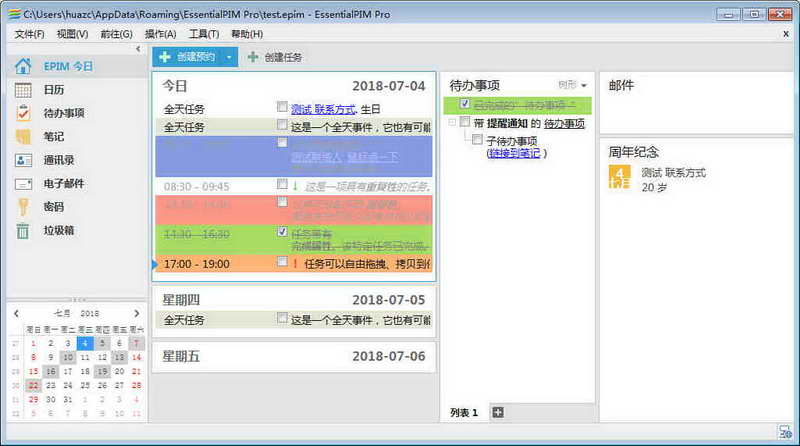This screenshot has width=800, height=446.
Task: Click the 周年纪念 calendar date icon
Action: click(x=619, y=177)
